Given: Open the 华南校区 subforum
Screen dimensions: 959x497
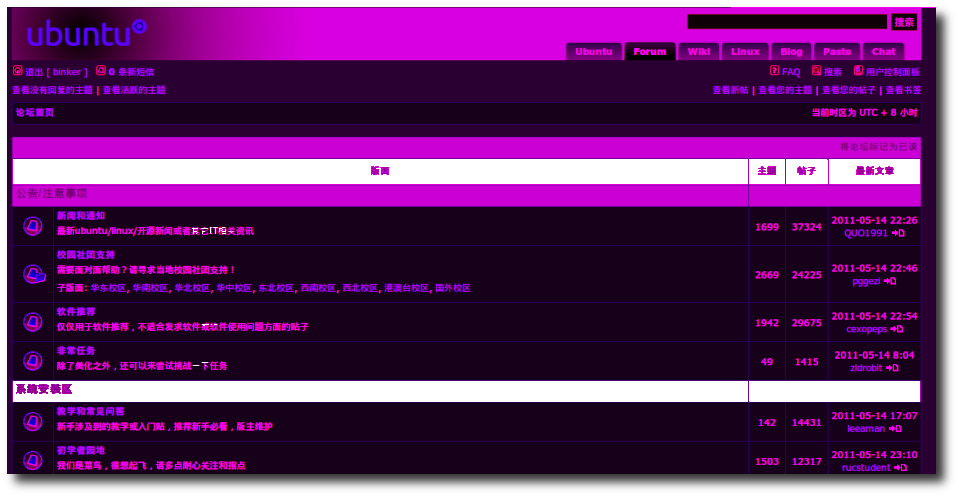Looking at the screenshot, I should (150, 288).
